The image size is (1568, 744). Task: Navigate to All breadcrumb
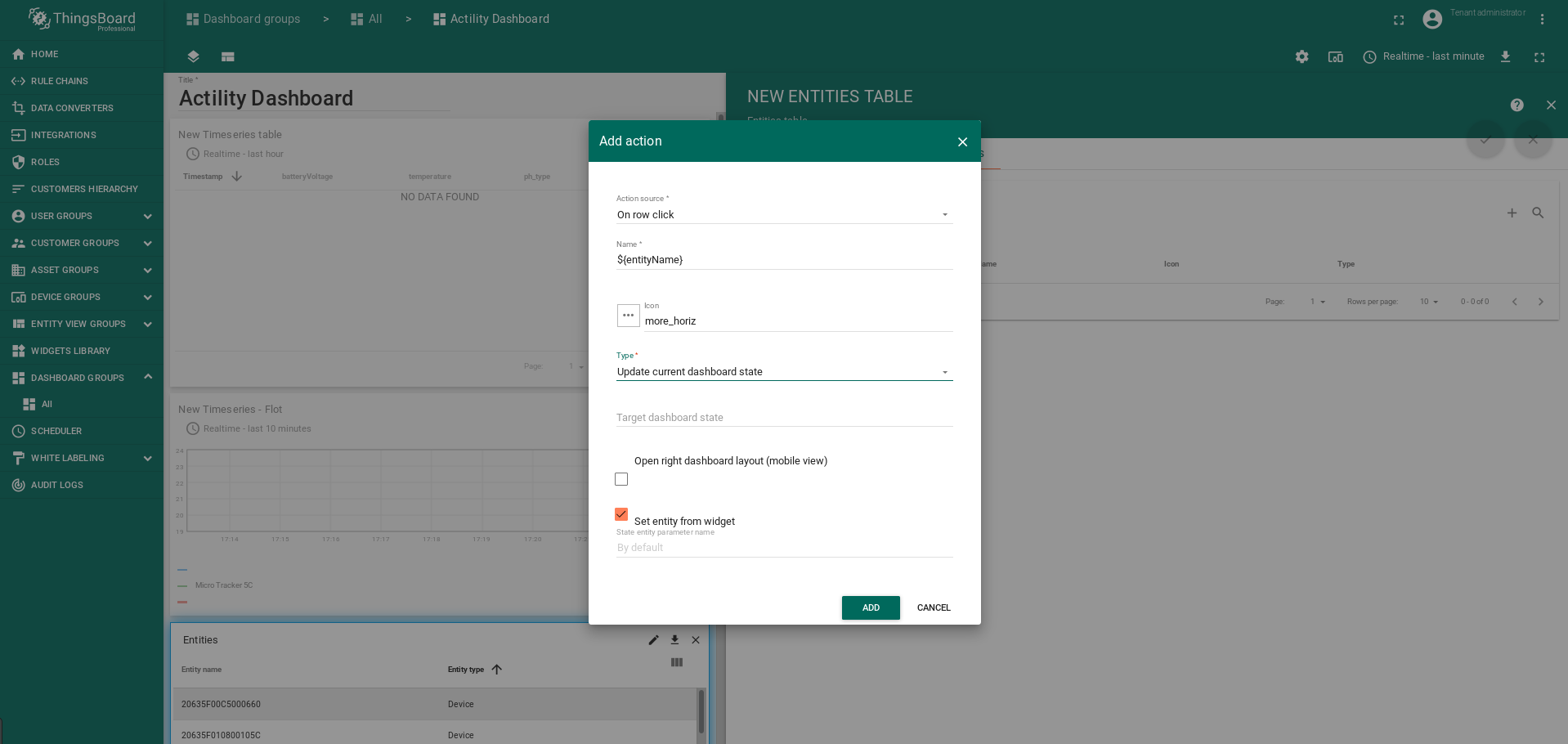366,19
